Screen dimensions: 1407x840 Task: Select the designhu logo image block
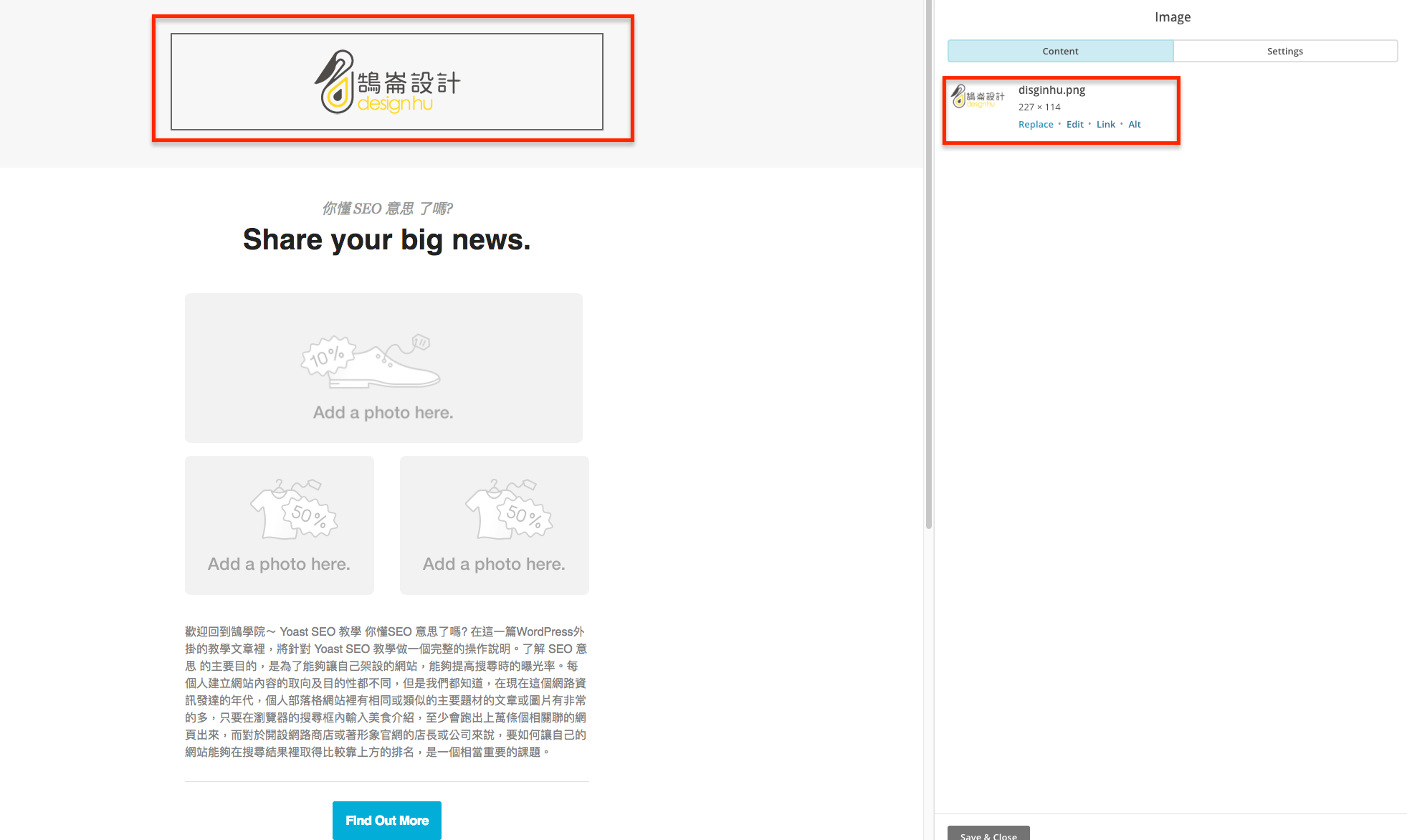point(387,82)
